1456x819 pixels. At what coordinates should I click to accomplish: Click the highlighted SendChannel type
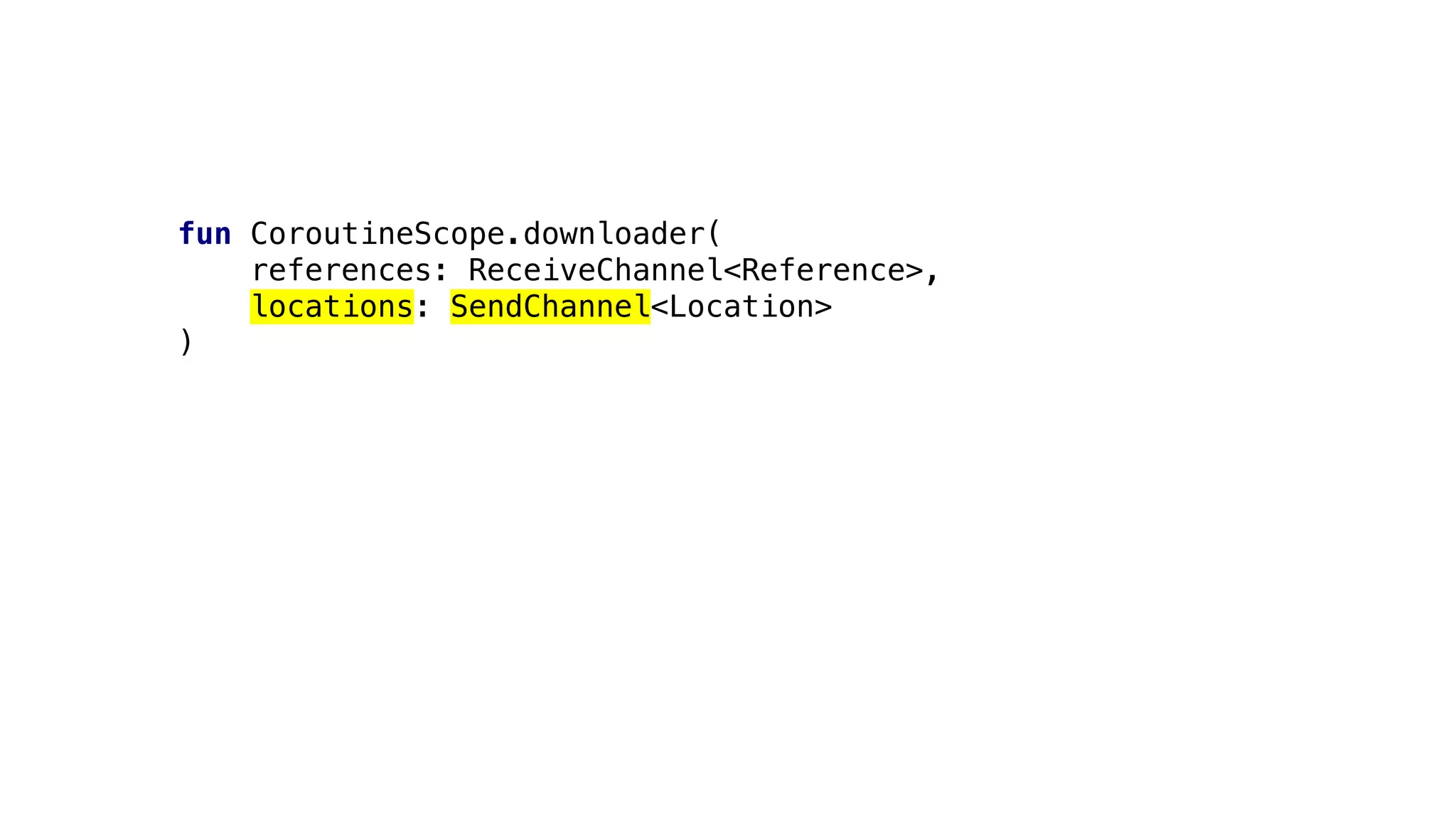(550, 307)
